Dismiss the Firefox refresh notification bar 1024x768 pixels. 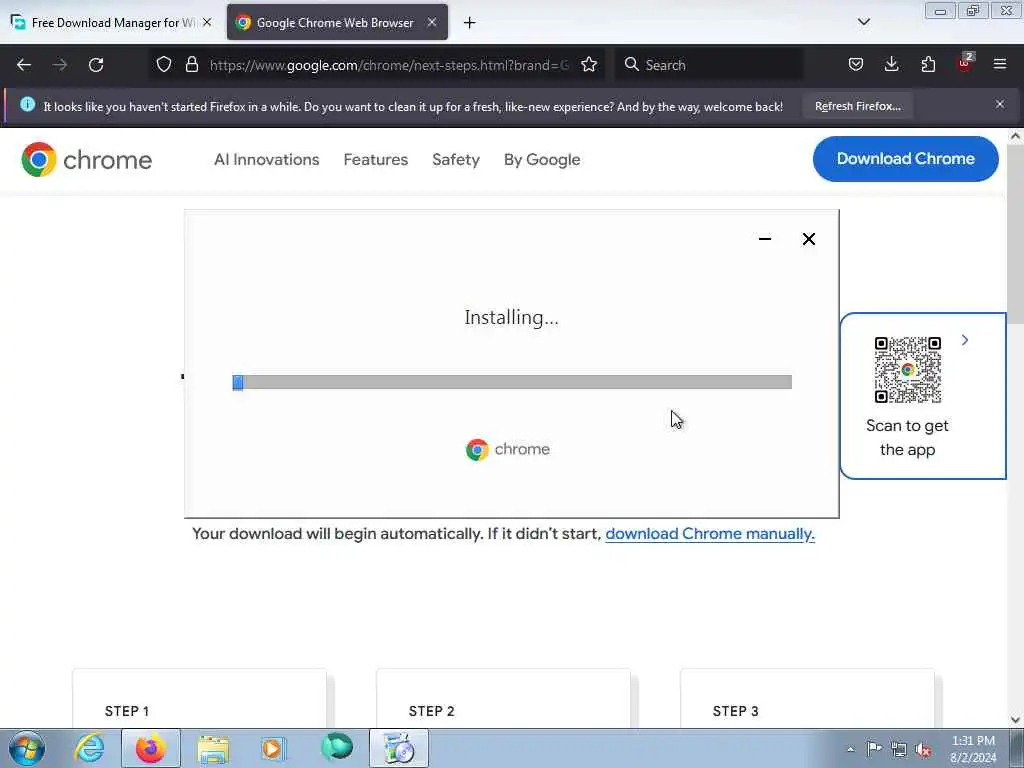tap(1000, 104)
